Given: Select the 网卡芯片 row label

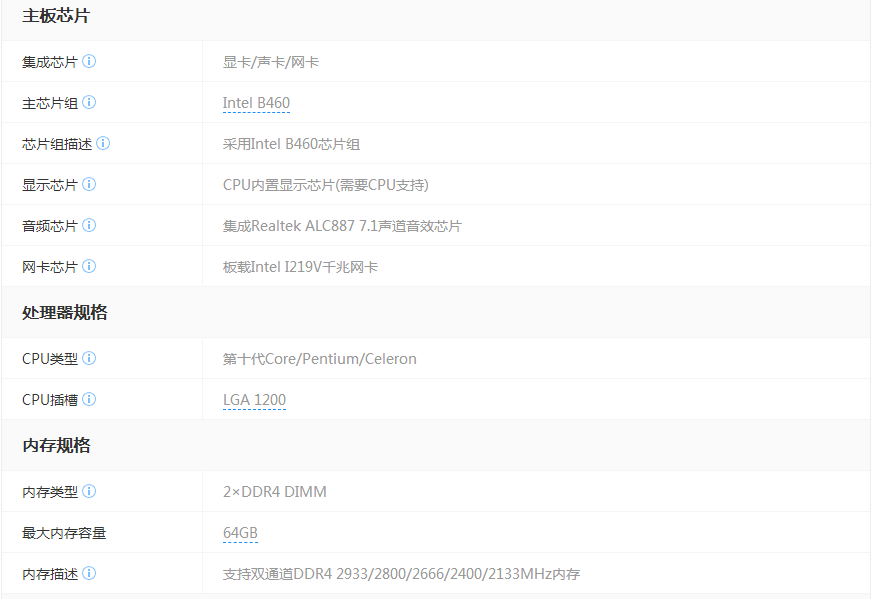Looking at the screenshot, I should click(50, 267).
